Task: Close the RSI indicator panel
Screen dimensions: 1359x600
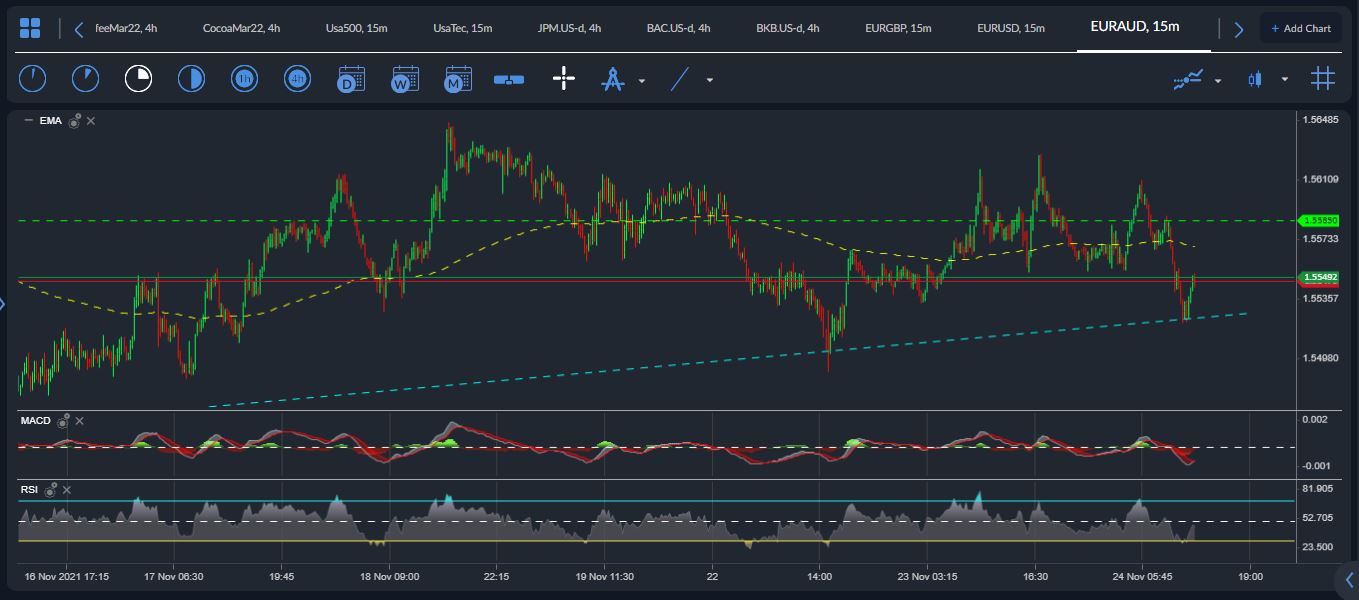Action: click(67, 490)
